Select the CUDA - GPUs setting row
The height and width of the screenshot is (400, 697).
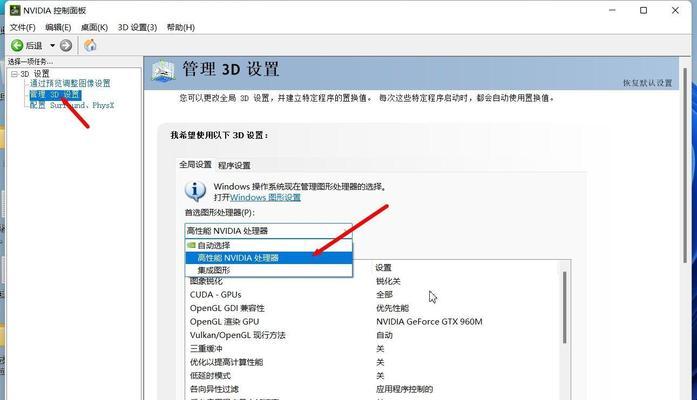tap(374, 295)
